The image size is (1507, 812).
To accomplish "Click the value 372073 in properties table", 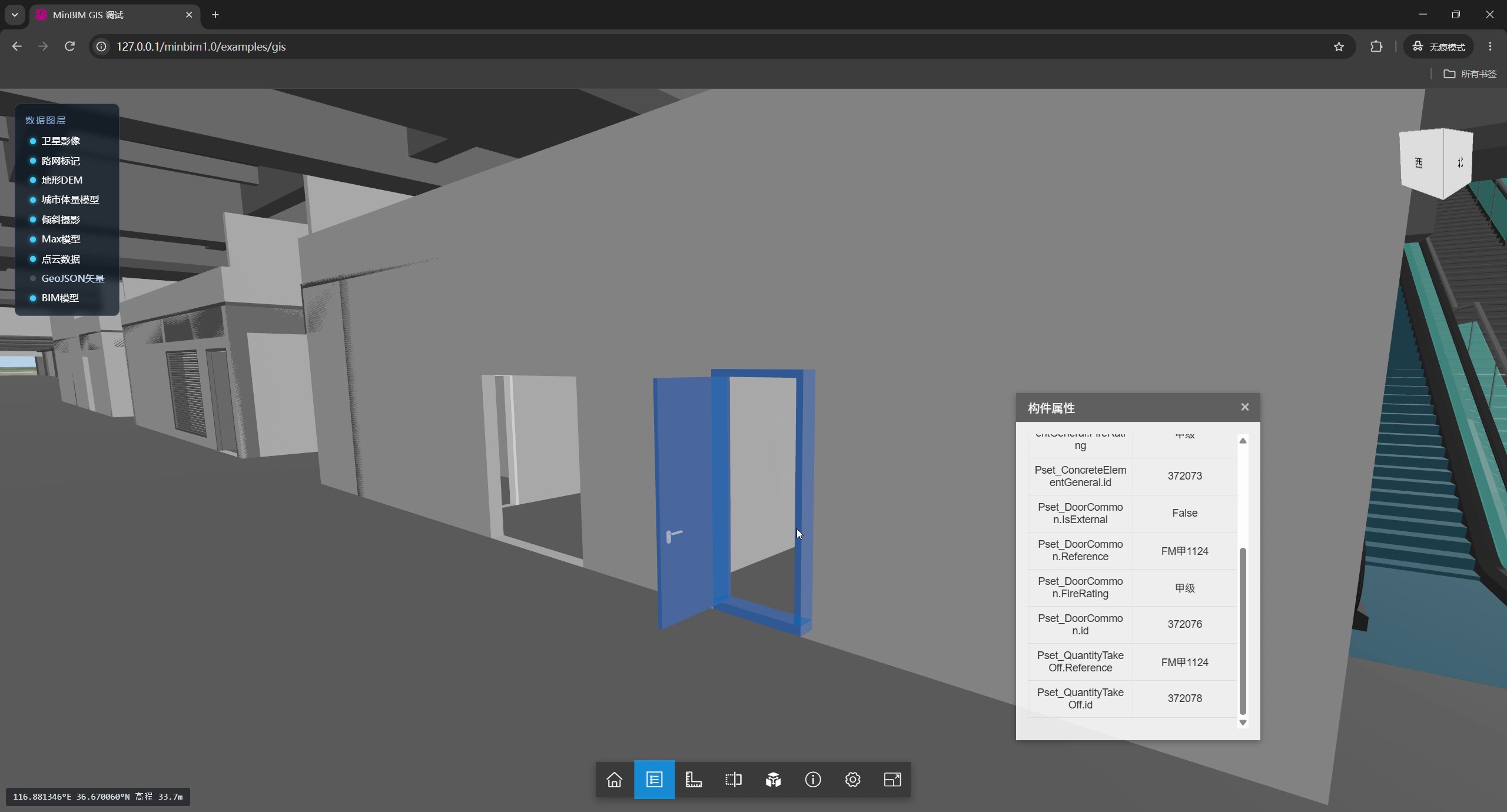I will pyautogui.click(x=1184, y=476).
